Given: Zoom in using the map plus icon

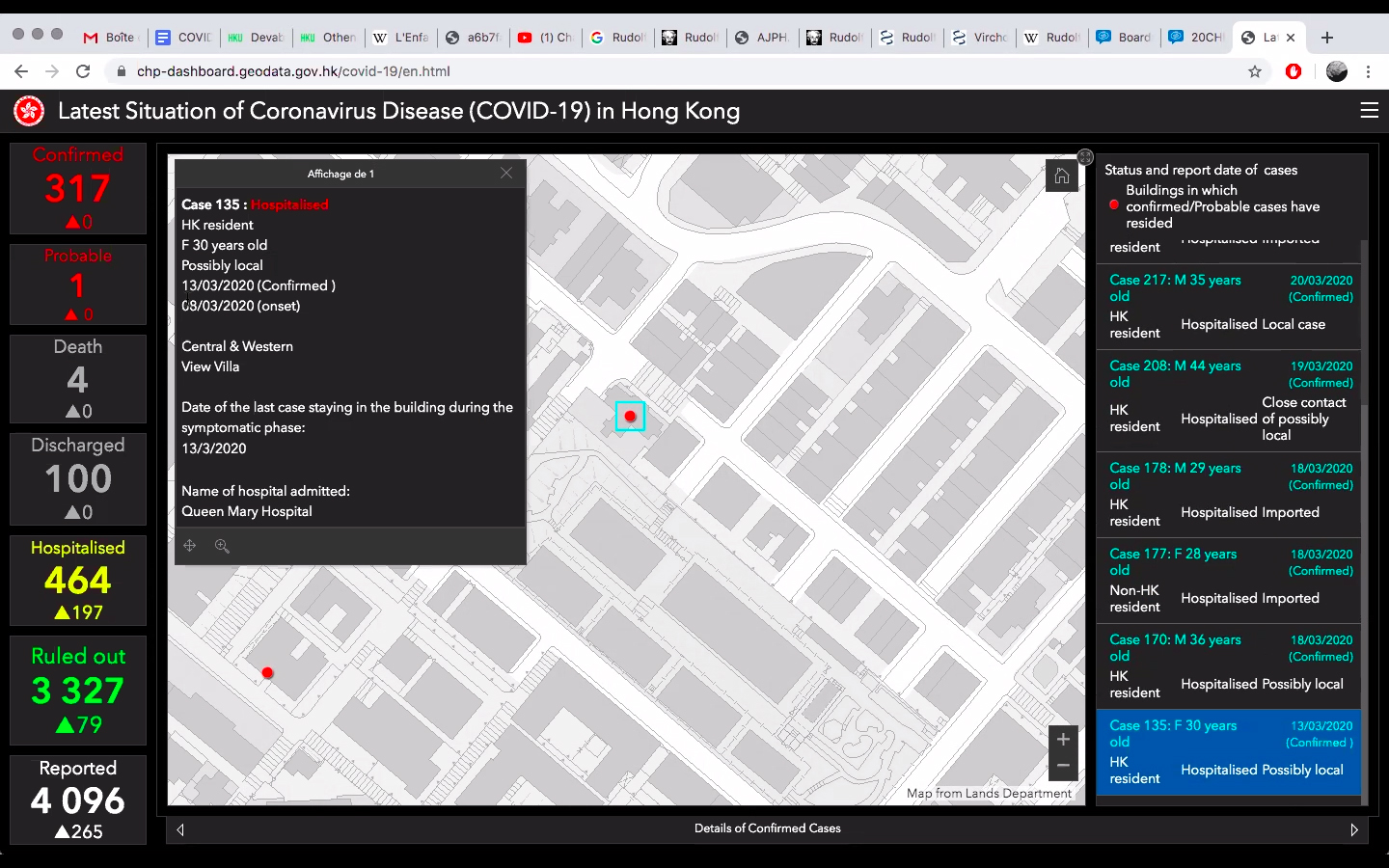Looking at the screenshot, I should (1063, 739).
